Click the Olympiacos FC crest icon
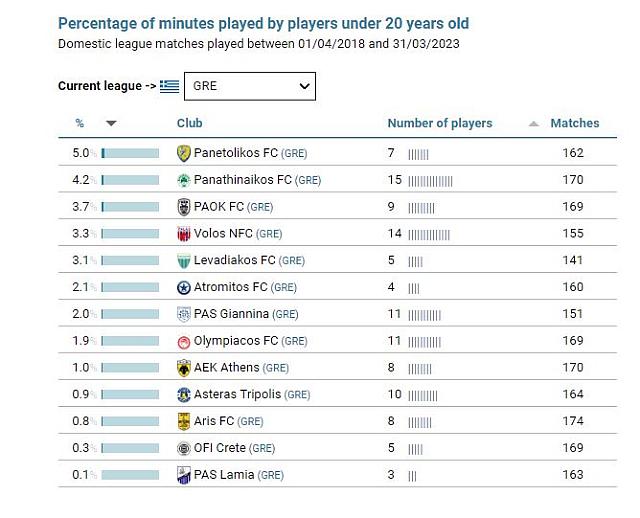 pyautogui.click(x=184, y=341)
